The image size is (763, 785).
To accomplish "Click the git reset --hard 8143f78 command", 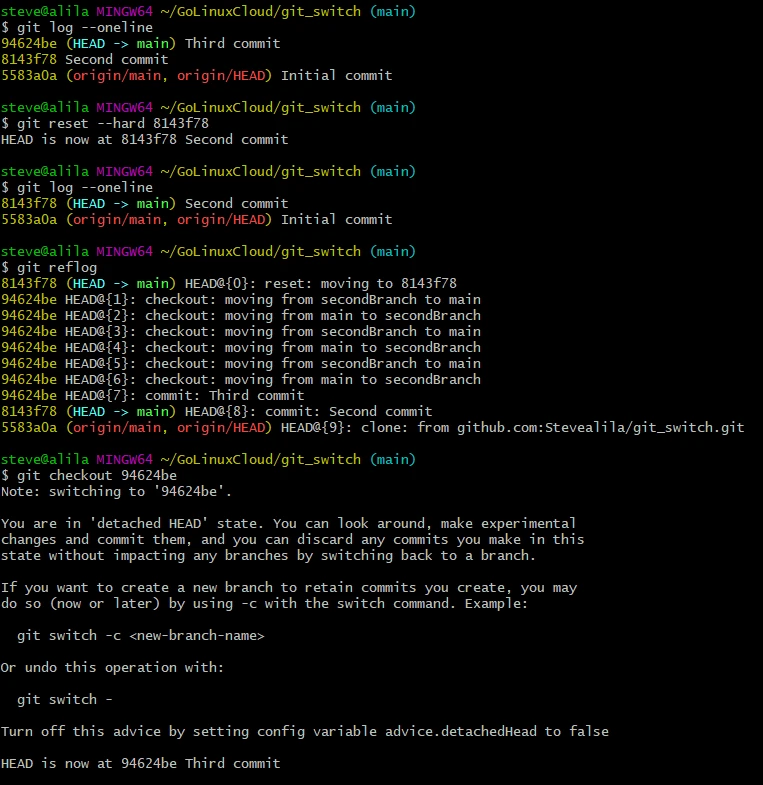I will coord(105,123).
